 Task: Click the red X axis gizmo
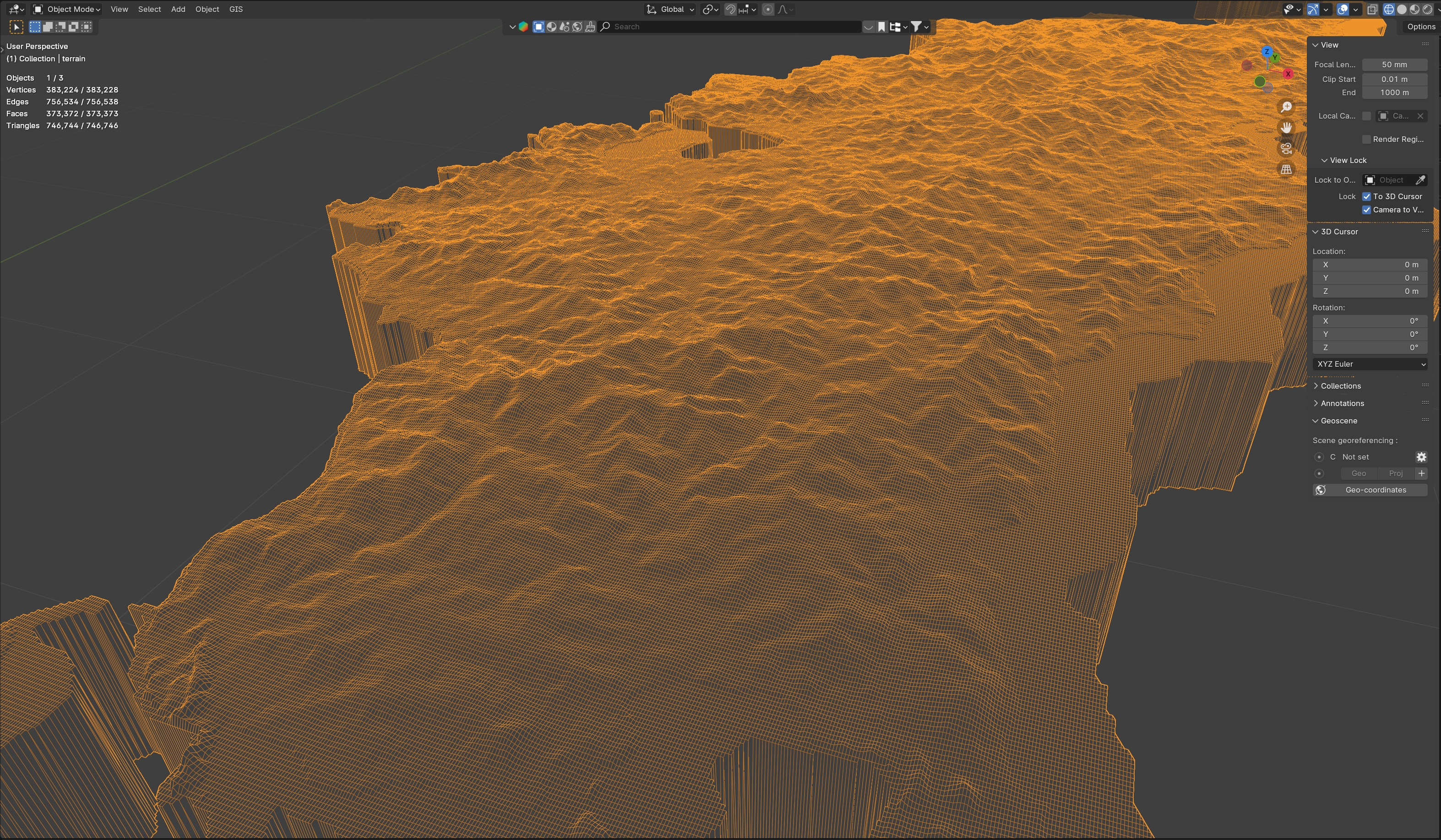pyautogui.click(x=1288, y=74)
